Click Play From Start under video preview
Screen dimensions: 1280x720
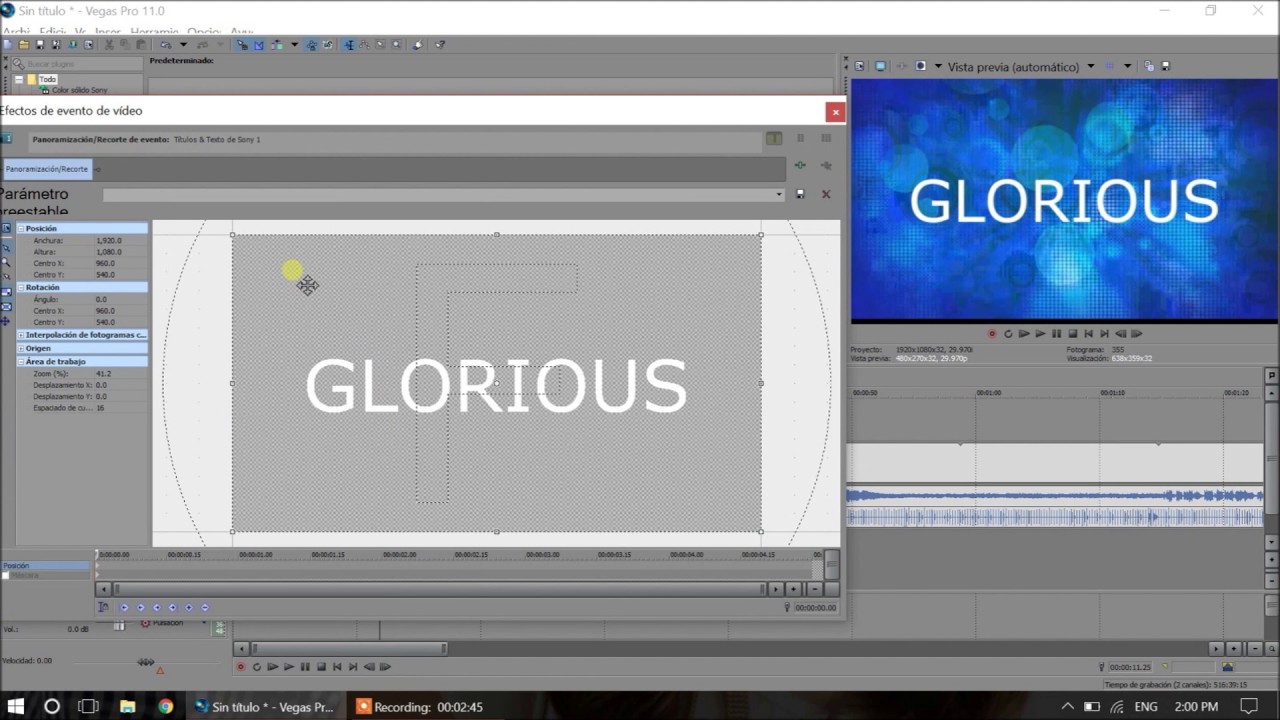(x=1024, y=333)
